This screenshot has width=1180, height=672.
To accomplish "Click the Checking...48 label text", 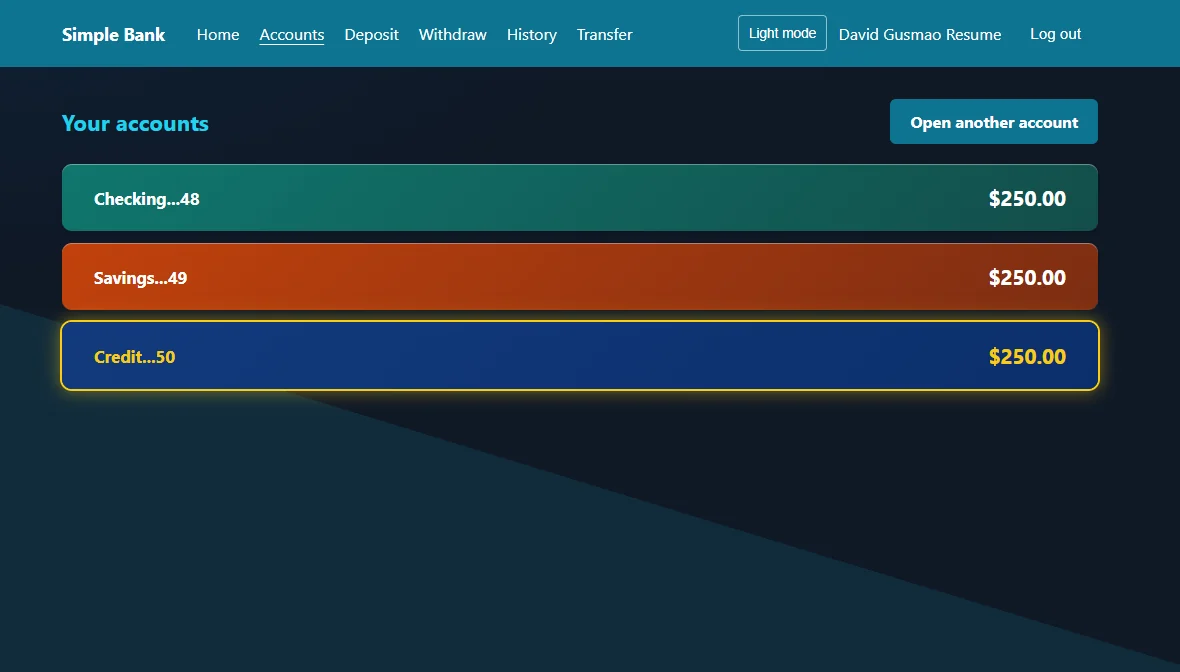I will click(147, 199).
